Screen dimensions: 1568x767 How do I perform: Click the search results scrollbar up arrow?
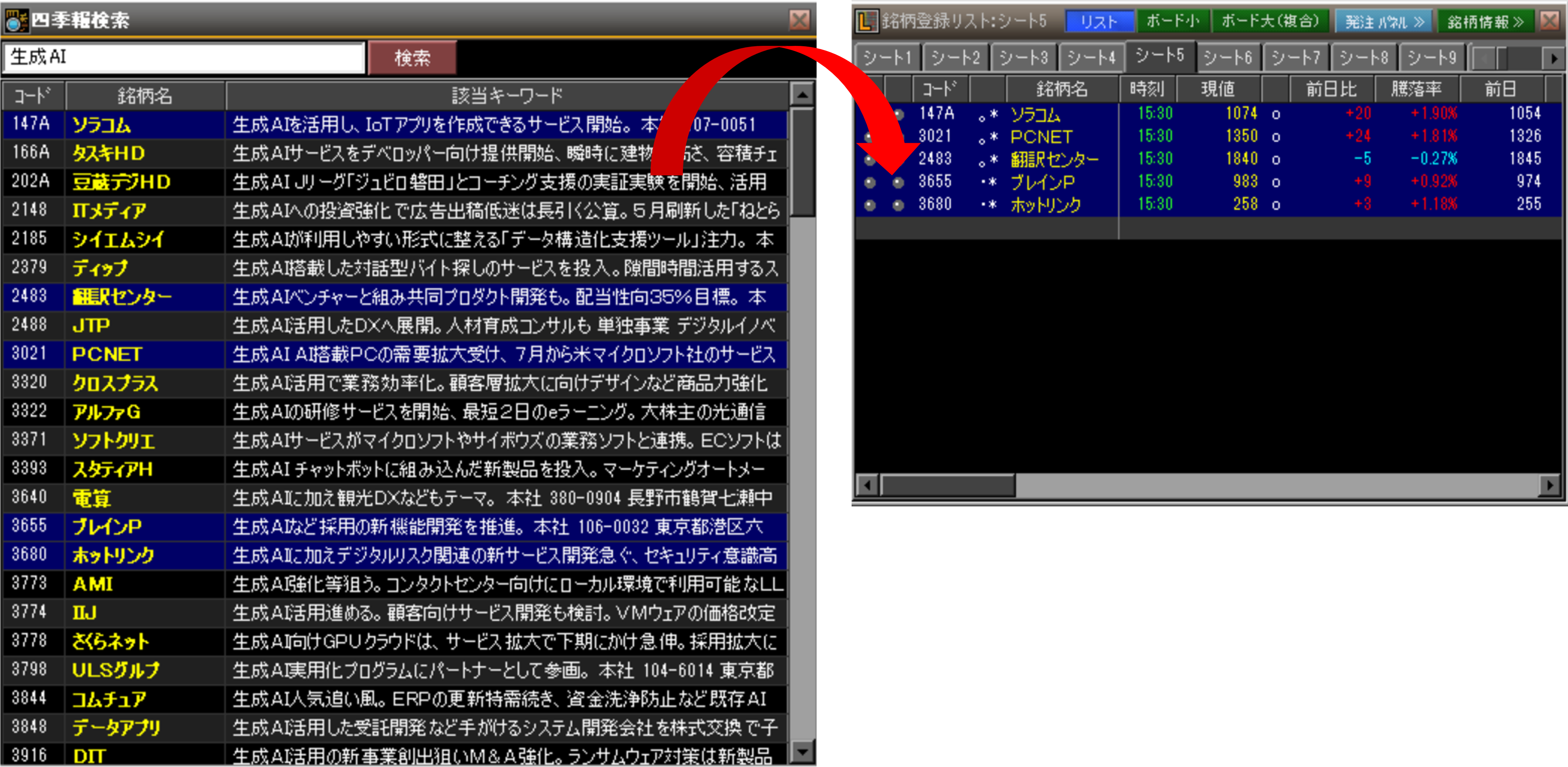(x=802, y=95)
